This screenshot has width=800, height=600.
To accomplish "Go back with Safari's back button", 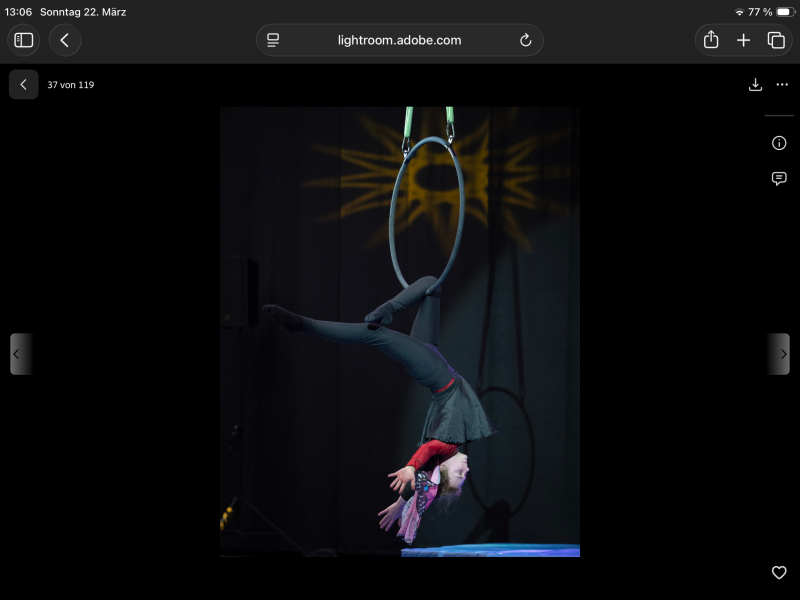I will [x=65, y=40].
